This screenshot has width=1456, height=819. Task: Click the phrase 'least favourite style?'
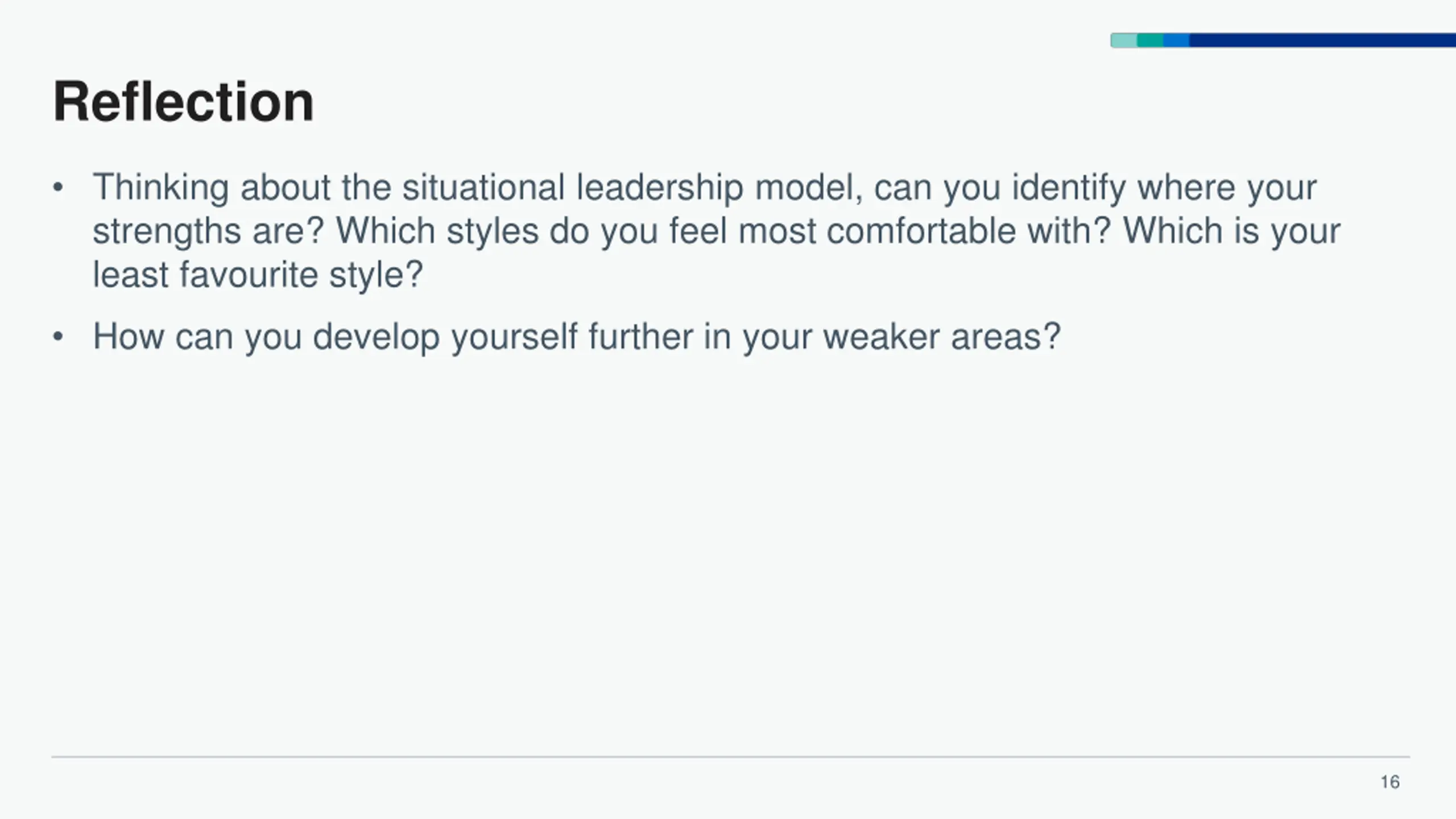258,275
